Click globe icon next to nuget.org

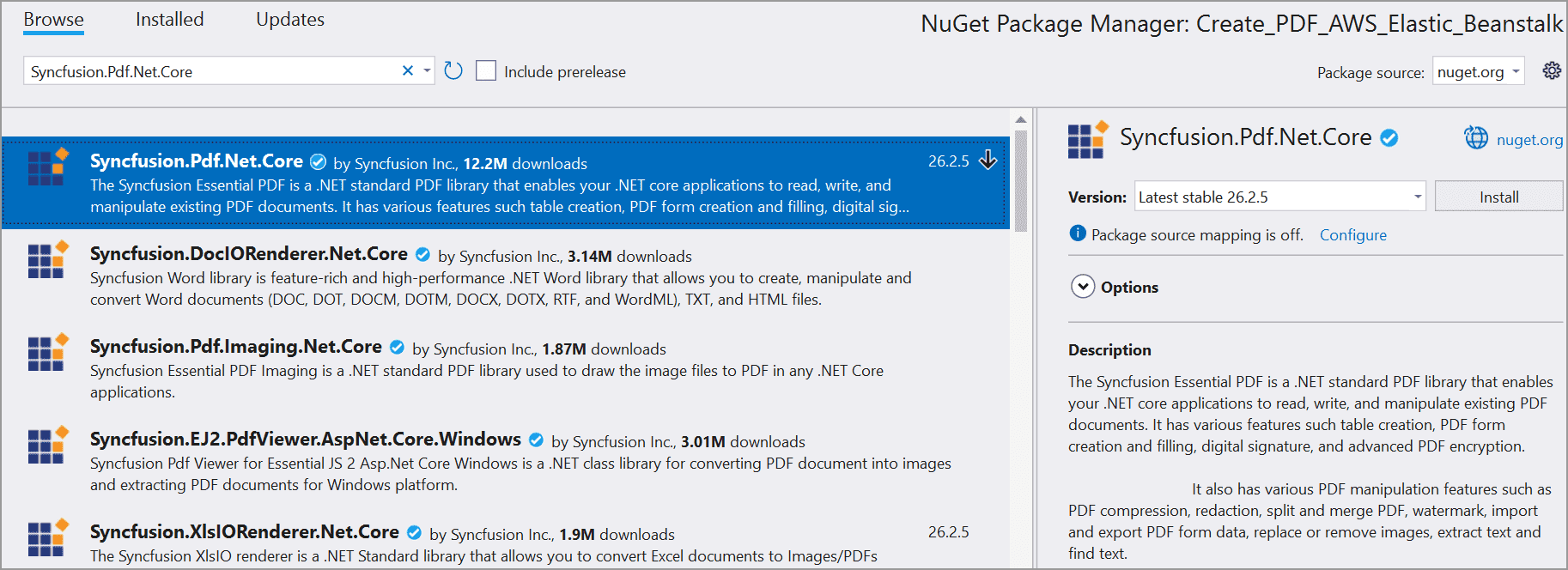point(1476,137)
